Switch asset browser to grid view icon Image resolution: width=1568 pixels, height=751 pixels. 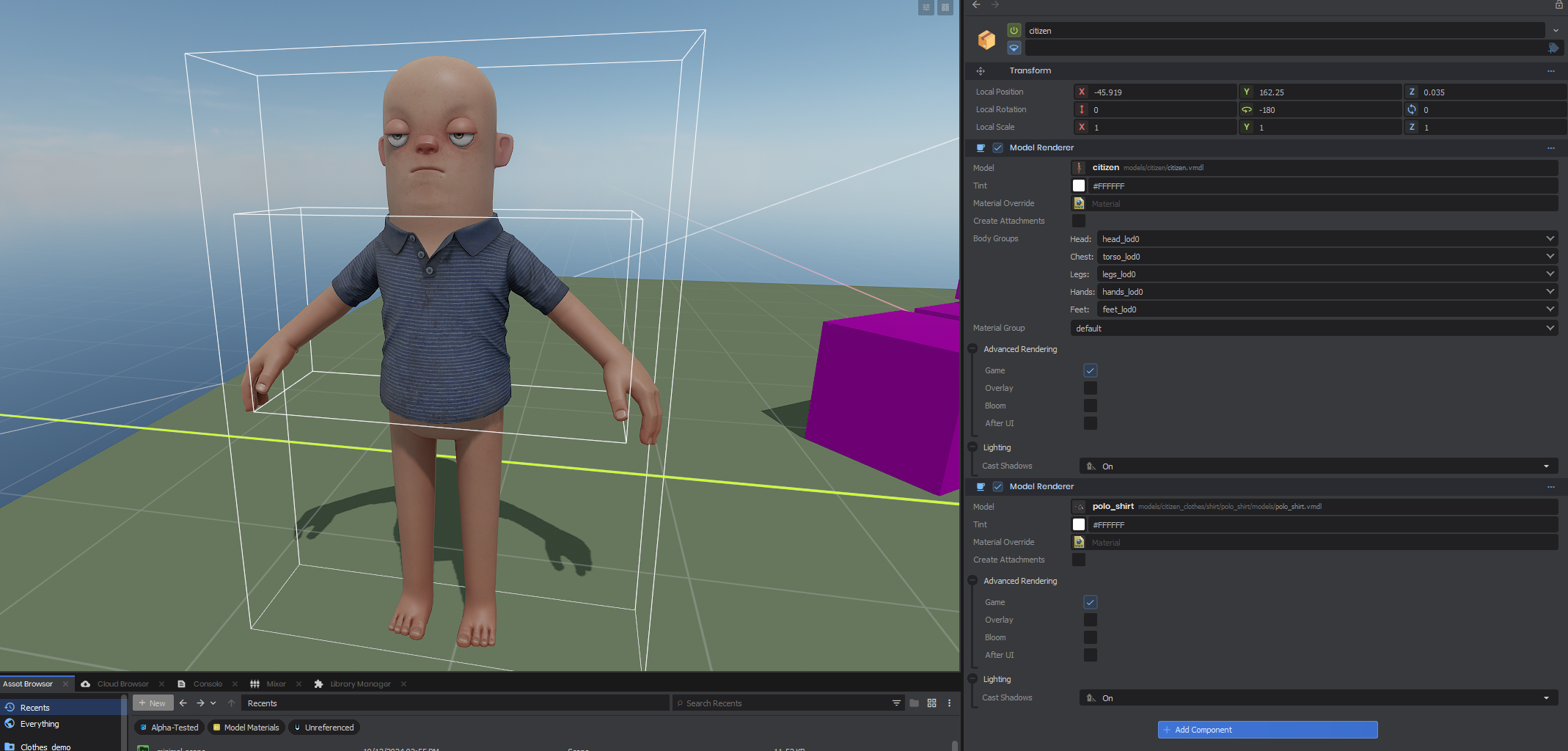[x=931, y=703]
